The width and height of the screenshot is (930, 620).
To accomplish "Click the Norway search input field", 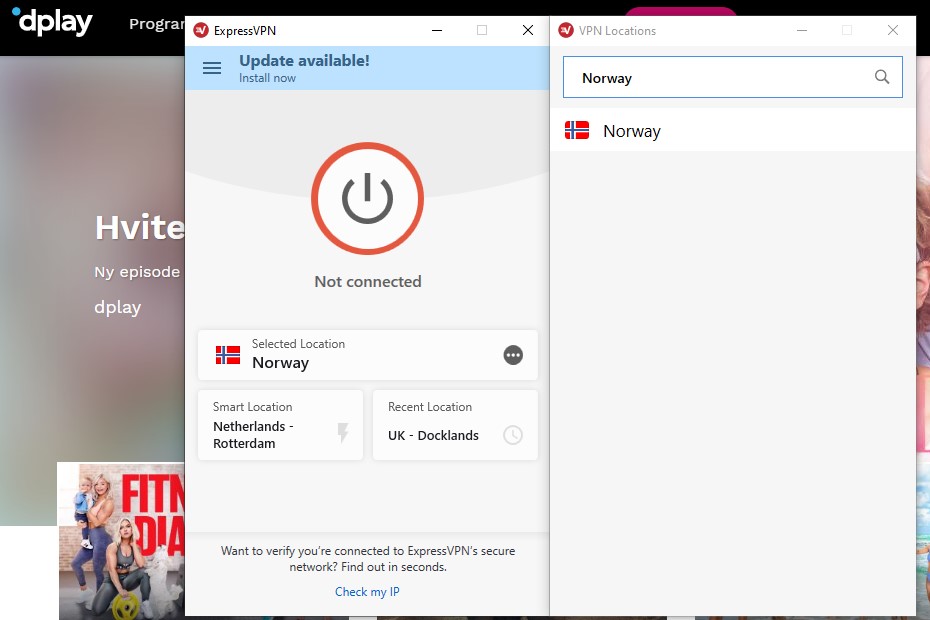I will [732, 77].
